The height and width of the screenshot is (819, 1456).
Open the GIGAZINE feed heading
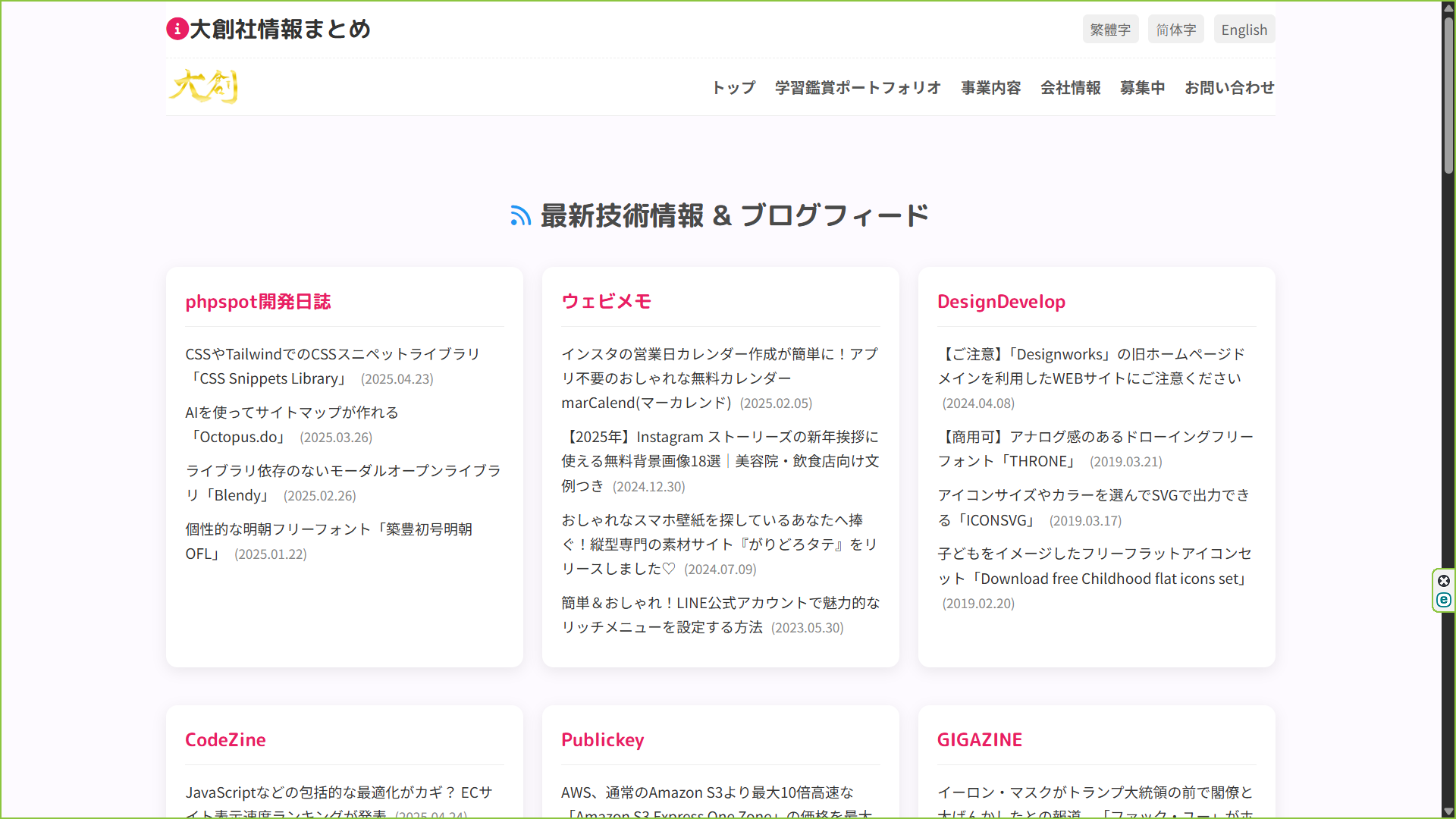pyautogui.click(x=979, y=740)
